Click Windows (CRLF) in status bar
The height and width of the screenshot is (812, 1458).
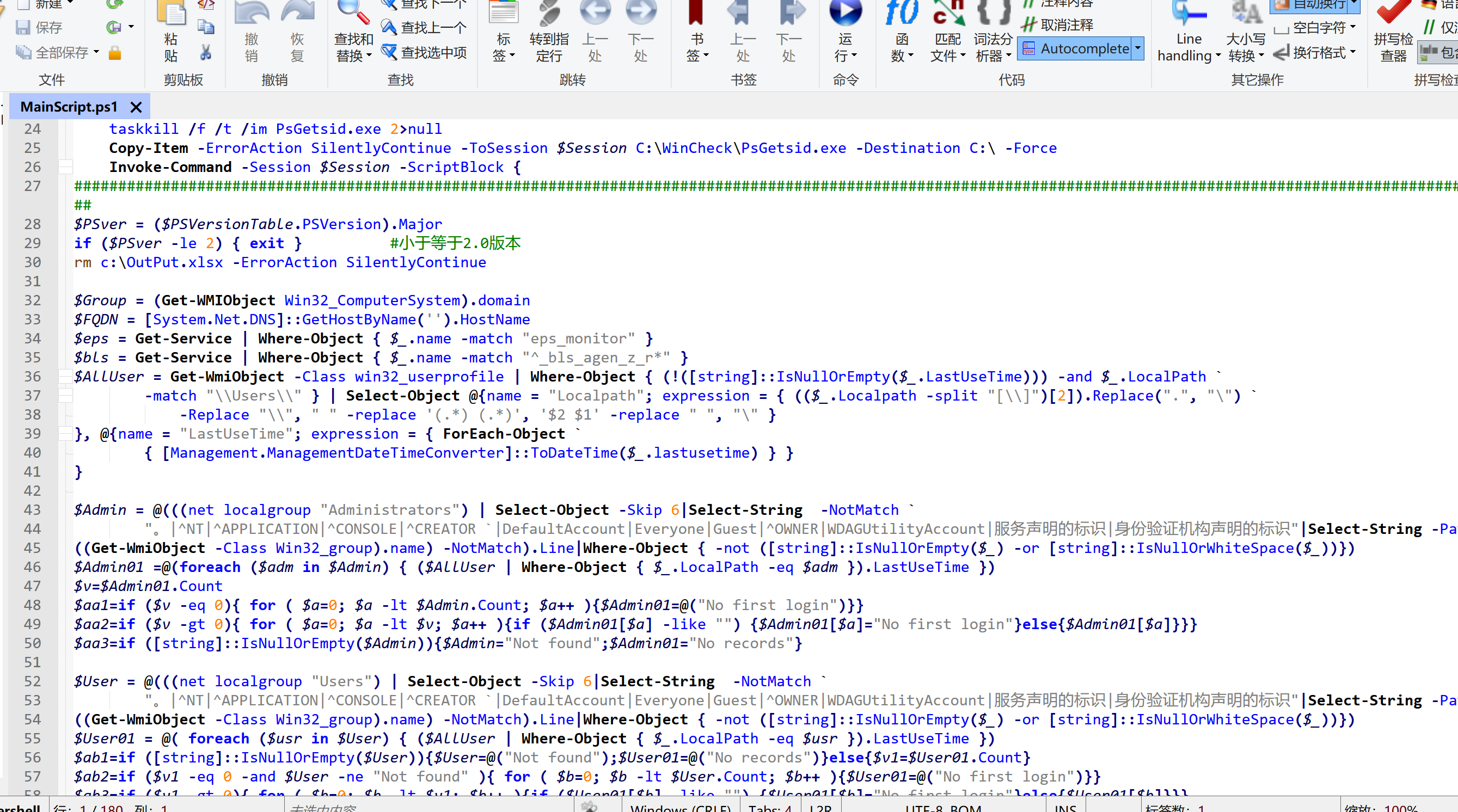pyautogui.click(x=681, y=808)
